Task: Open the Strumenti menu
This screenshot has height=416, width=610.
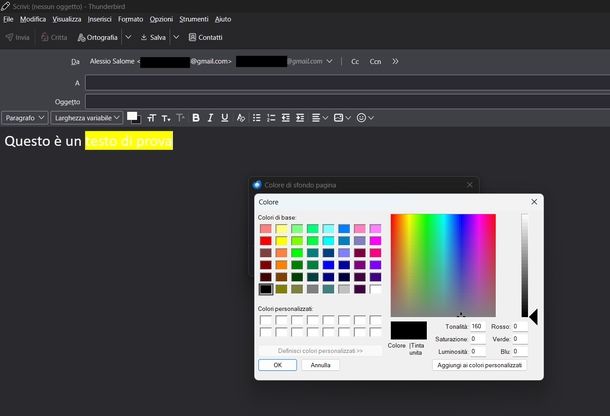Action: [194, 19]
